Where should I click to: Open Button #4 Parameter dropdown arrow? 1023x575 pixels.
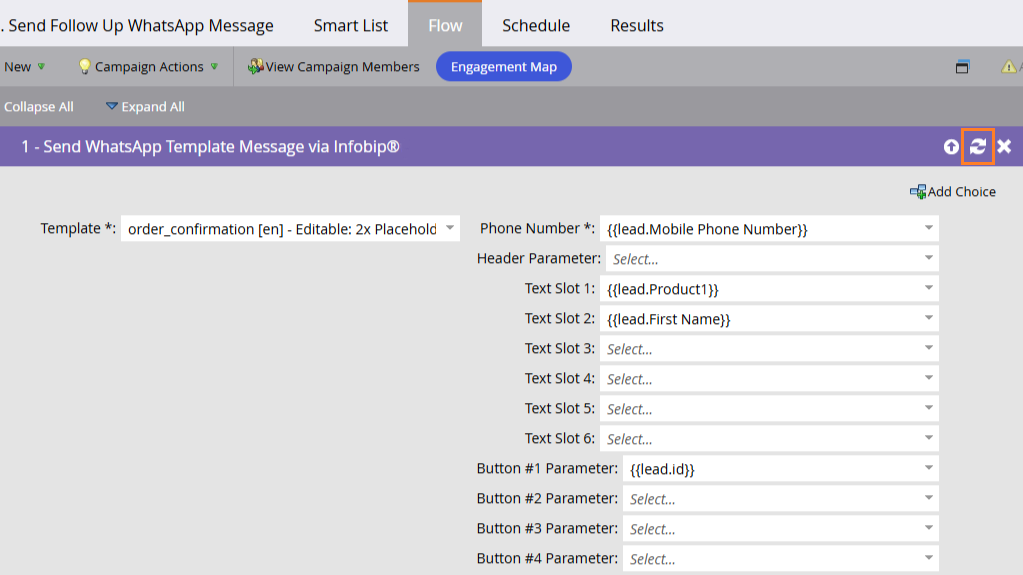[928, 559]
